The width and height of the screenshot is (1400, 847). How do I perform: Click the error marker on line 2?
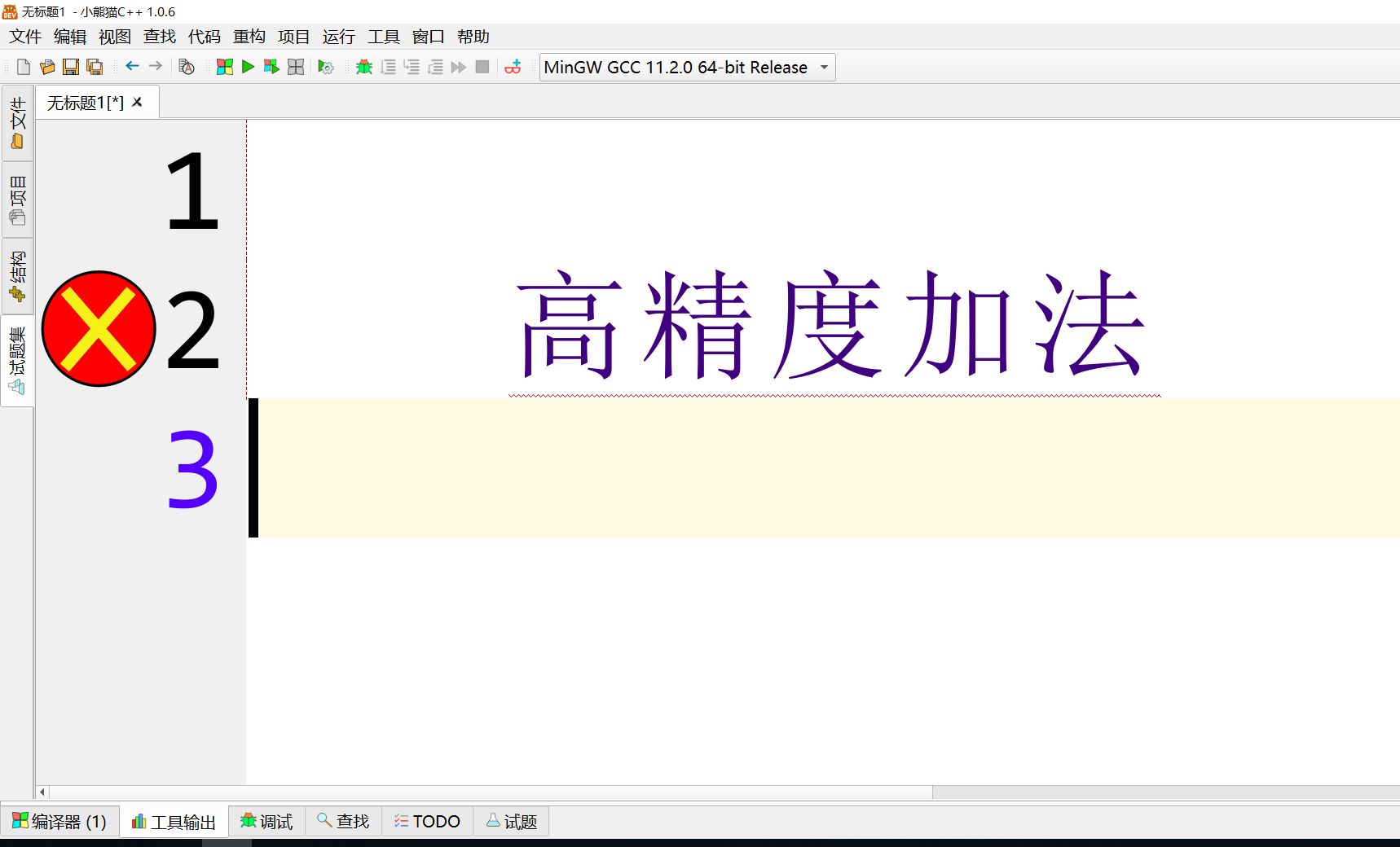pos(99,328)
